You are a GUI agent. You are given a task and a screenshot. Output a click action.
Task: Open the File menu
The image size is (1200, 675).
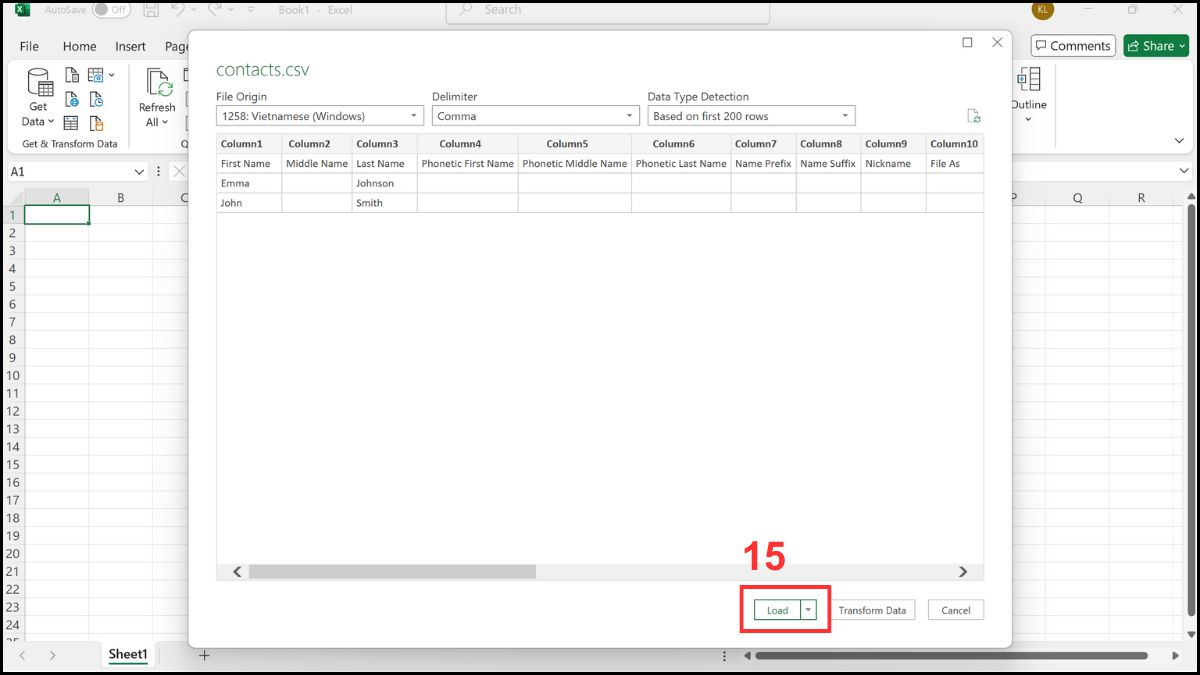click(x=29, y=46)
